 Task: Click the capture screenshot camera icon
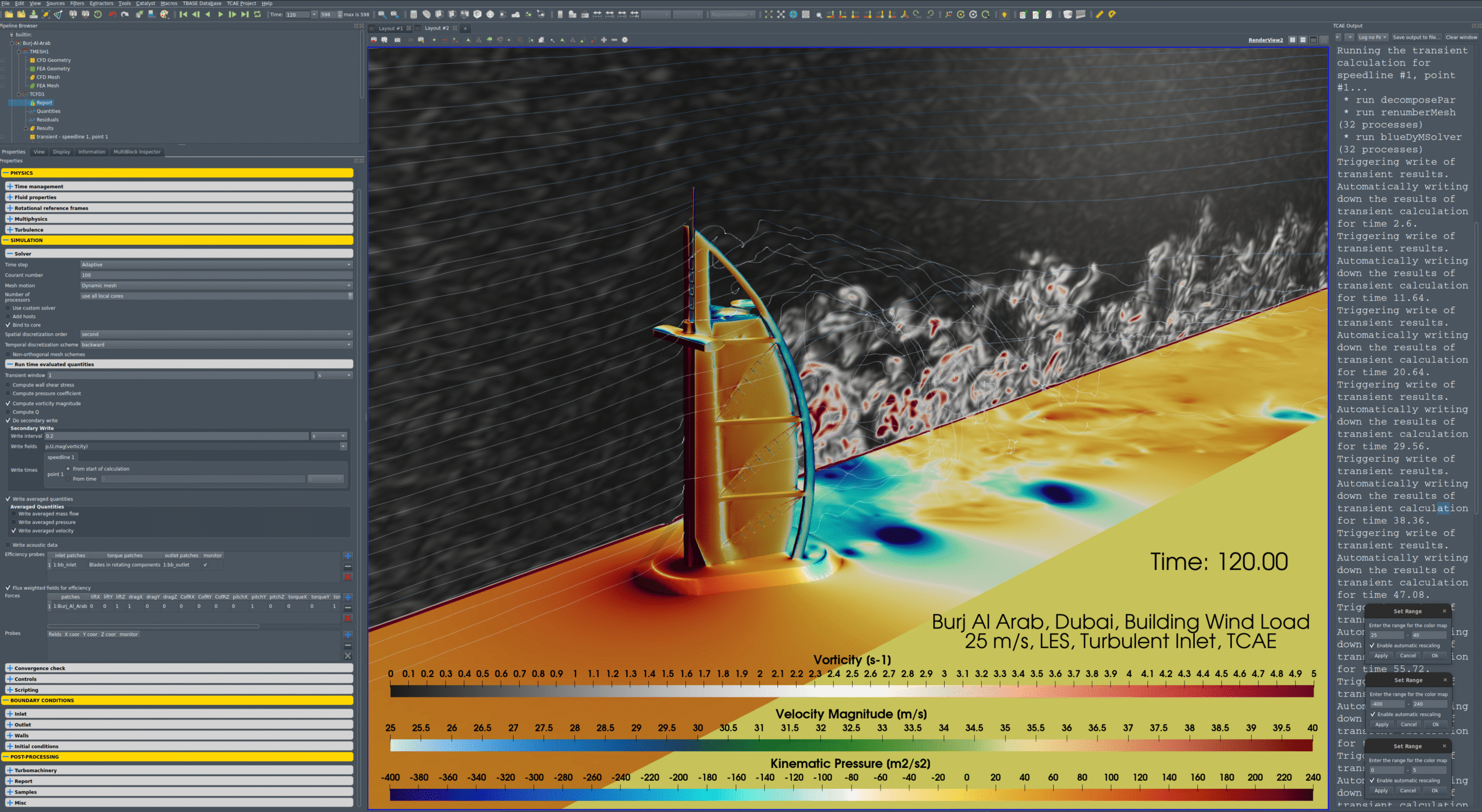397,40
